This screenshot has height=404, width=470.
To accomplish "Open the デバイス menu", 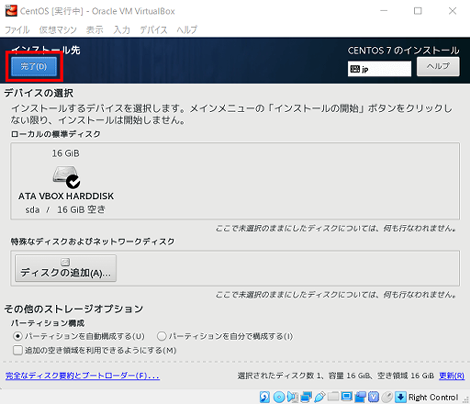I will click(153, 30).
